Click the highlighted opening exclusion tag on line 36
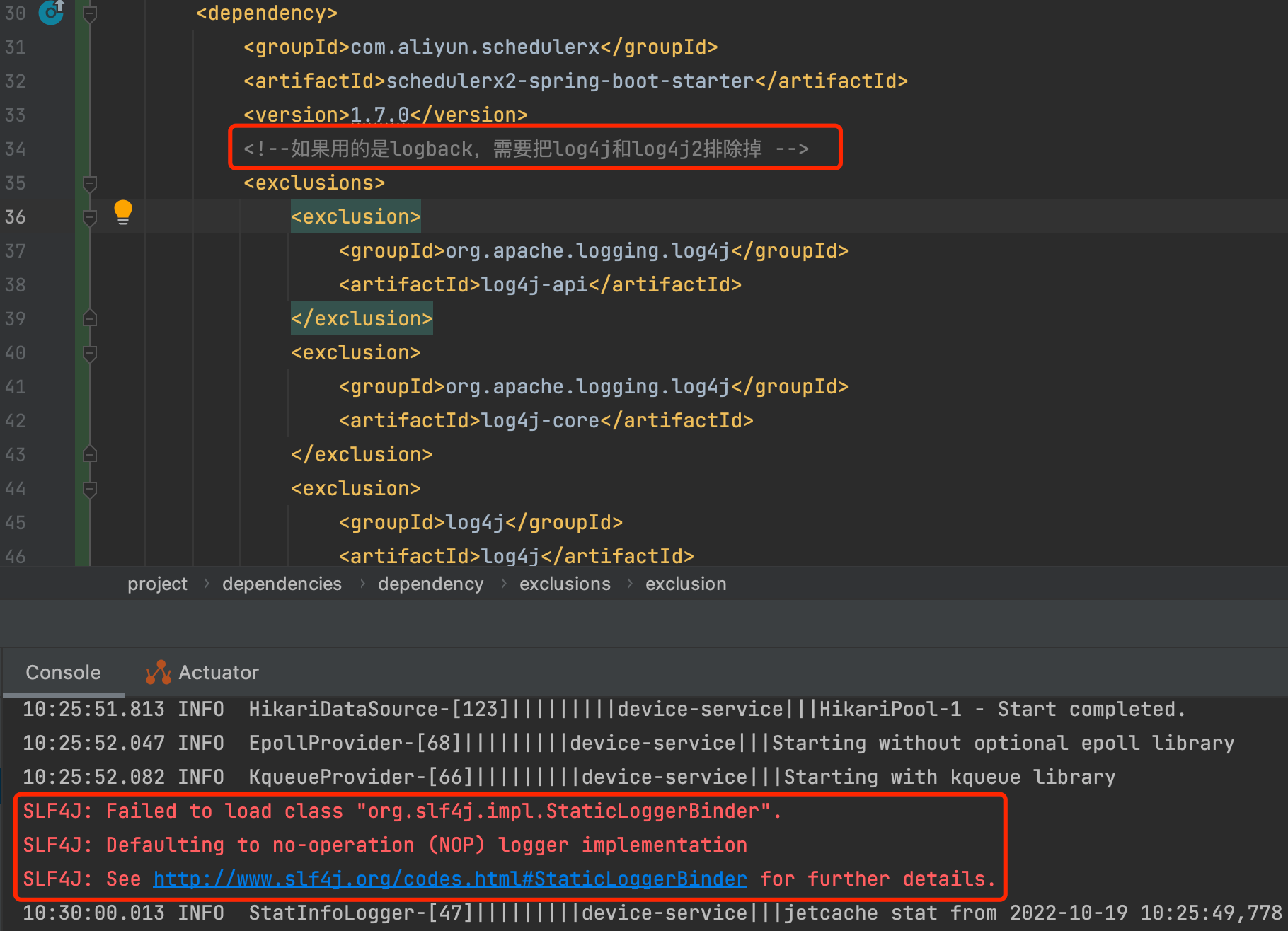1288x931 pixels. tap(356, 216)
